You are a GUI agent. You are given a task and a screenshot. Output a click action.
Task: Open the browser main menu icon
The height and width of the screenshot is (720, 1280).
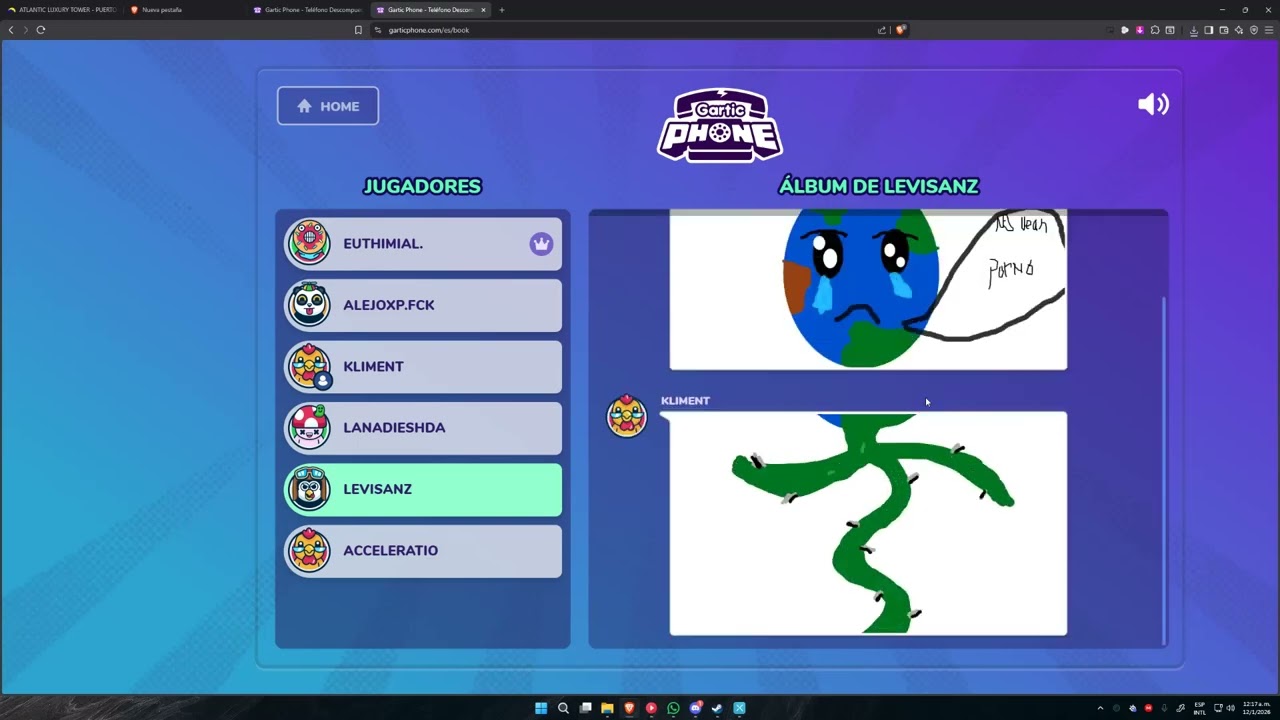(1269, 30)
